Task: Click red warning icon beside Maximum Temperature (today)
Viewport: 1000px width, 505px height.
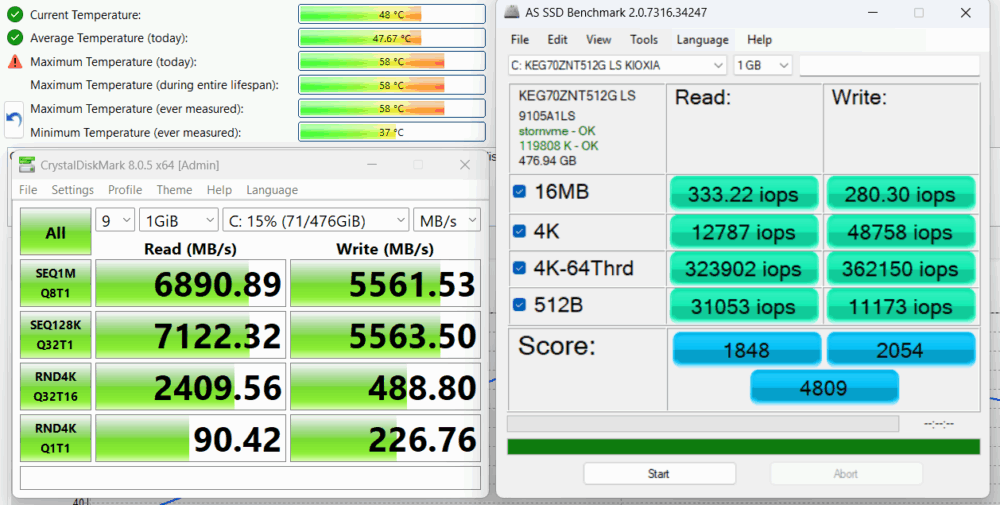Action: pos(15,62)
